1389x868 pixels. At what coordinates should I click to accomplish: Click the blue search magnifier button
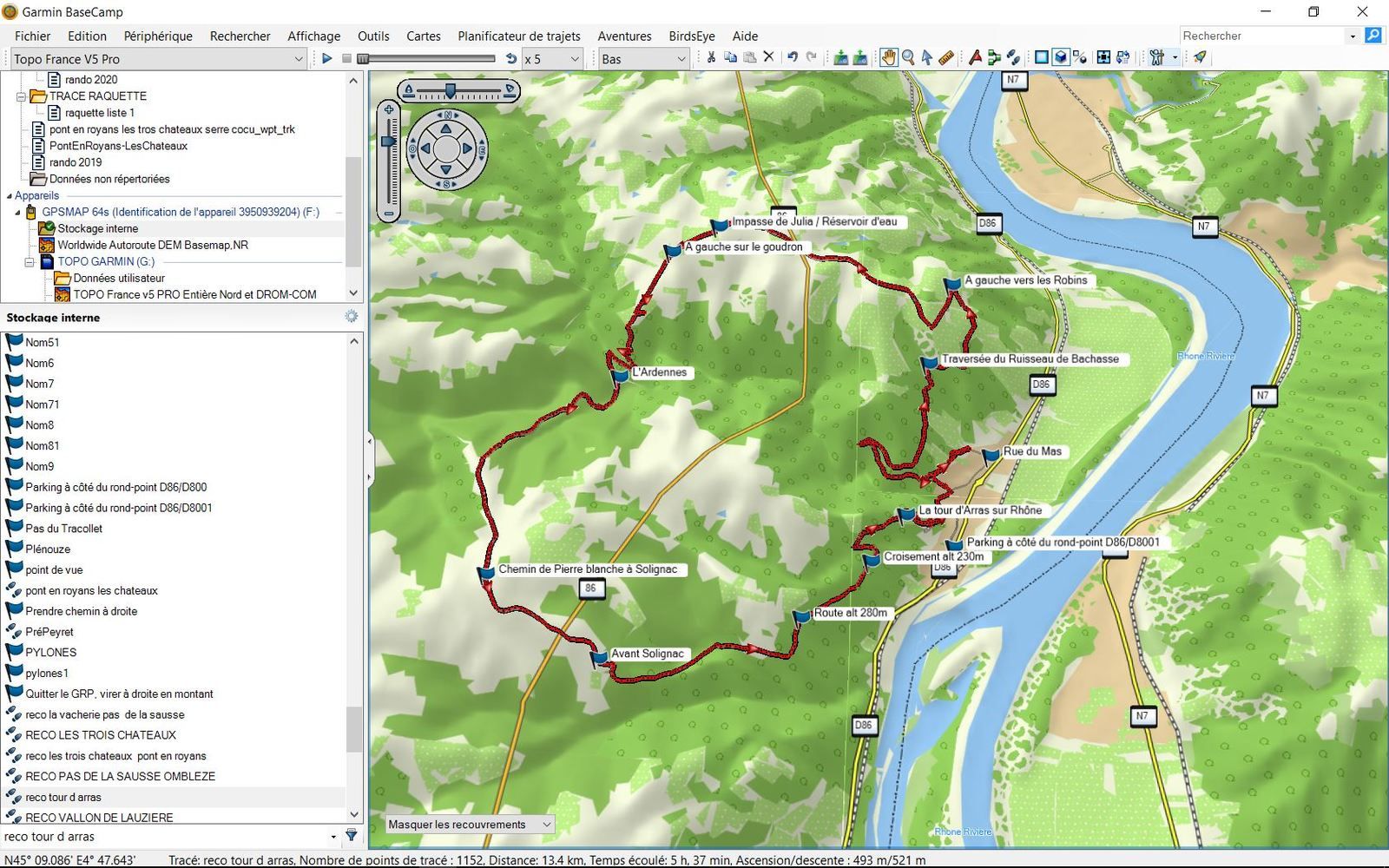click(1373, 36)
